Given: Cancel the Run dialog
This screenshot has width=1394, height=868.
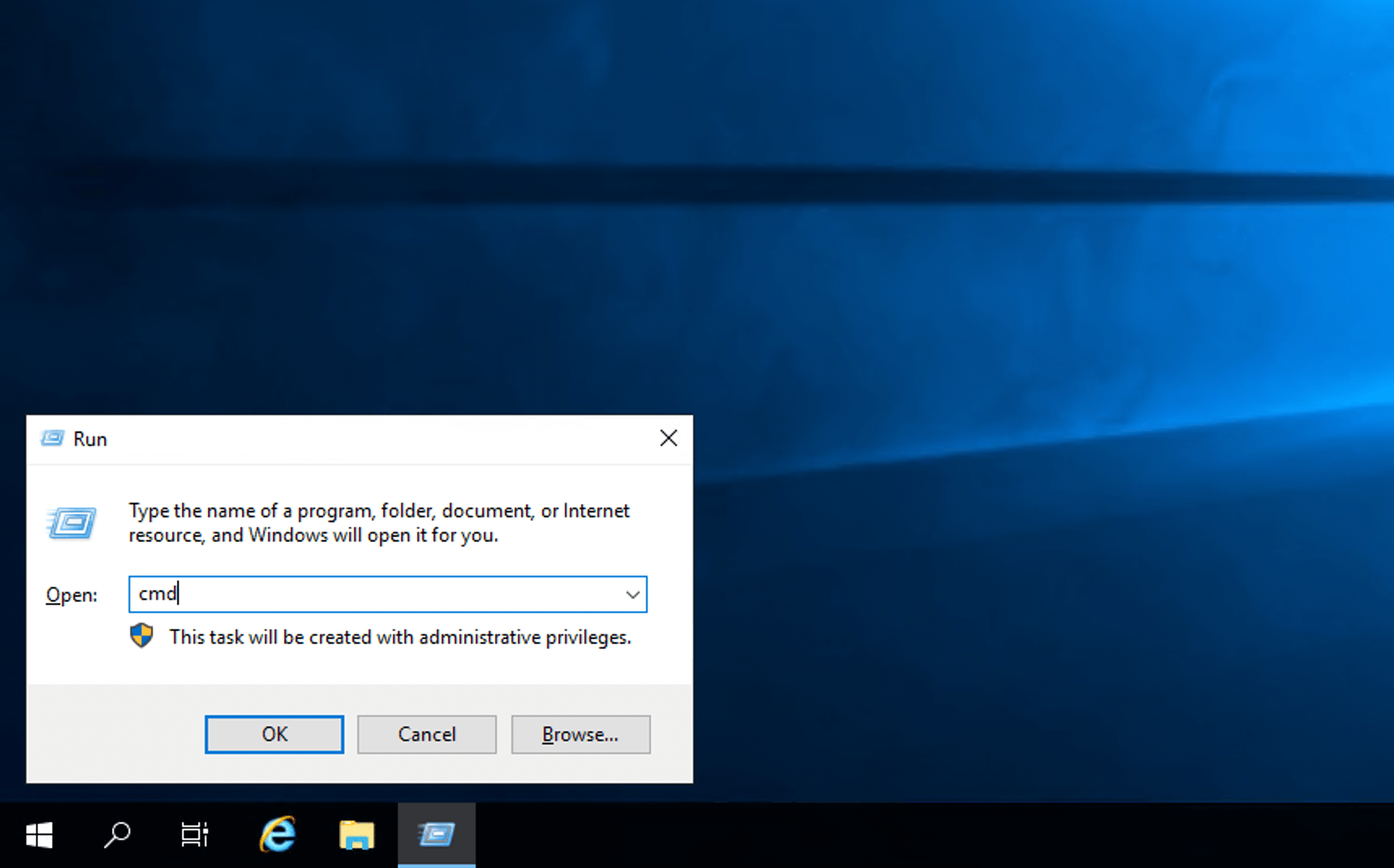Looking at the screenshot, I should [427, 734].
